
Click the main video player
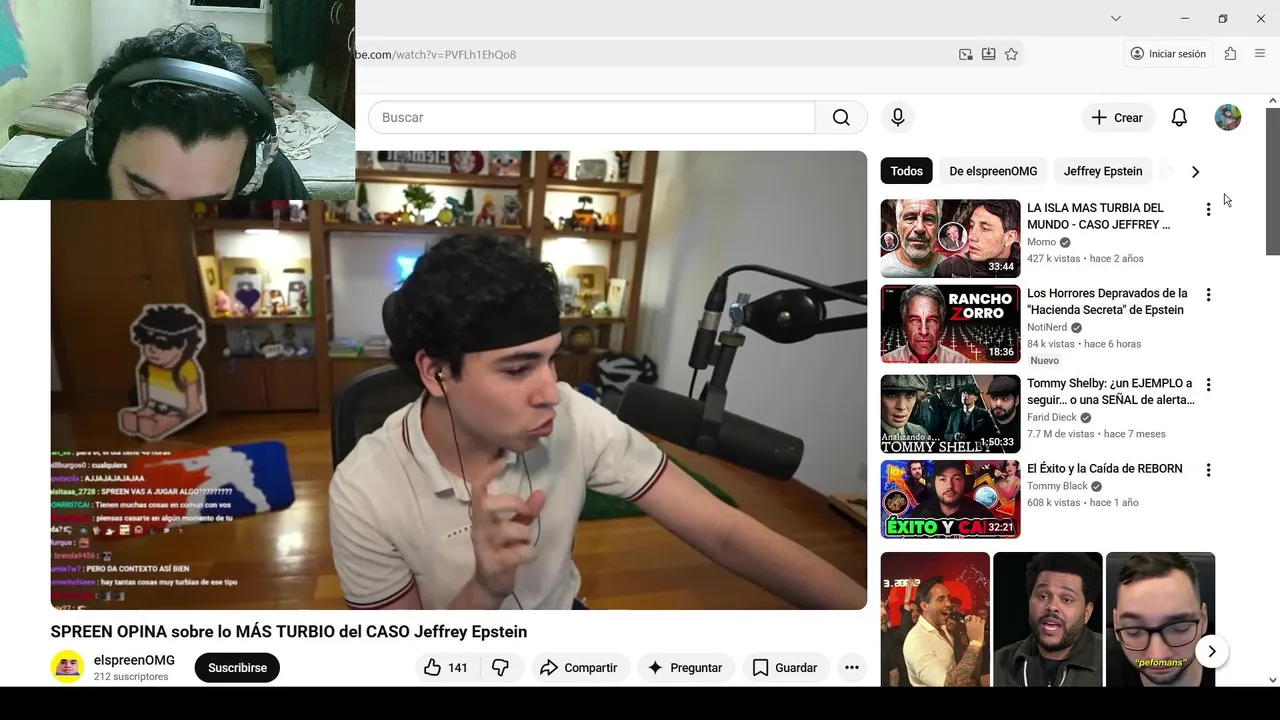[x=459, y=380]
